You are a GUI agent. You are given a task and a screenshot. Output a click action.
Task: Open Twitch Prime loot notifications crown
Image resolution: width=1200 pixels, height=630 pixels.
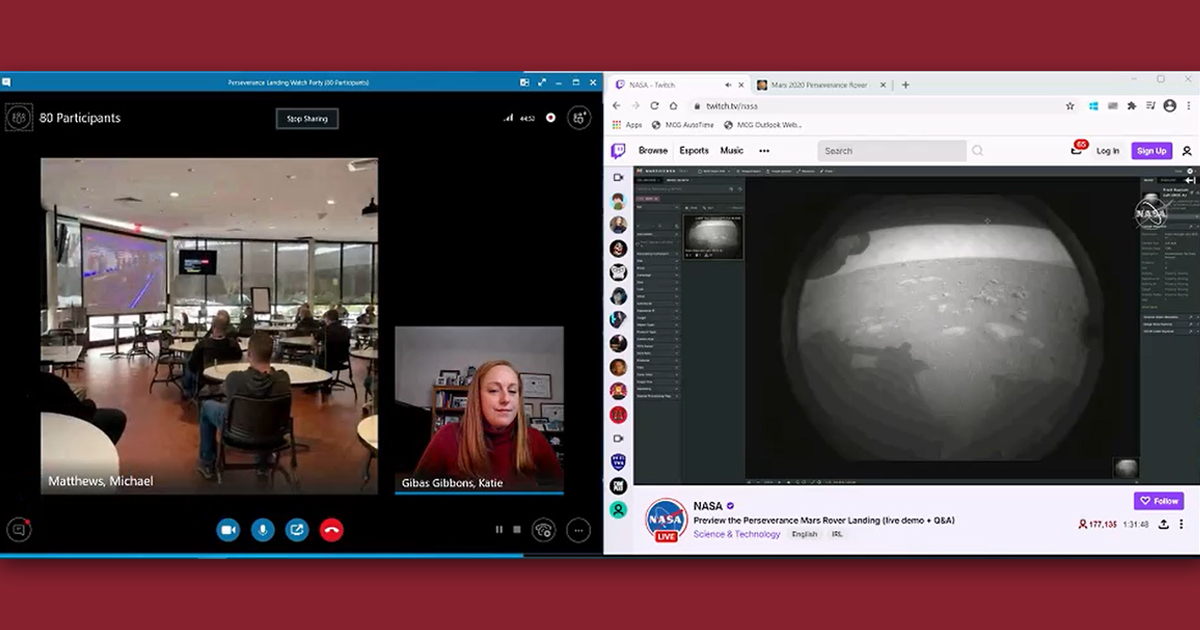[x=1077, y=149]
